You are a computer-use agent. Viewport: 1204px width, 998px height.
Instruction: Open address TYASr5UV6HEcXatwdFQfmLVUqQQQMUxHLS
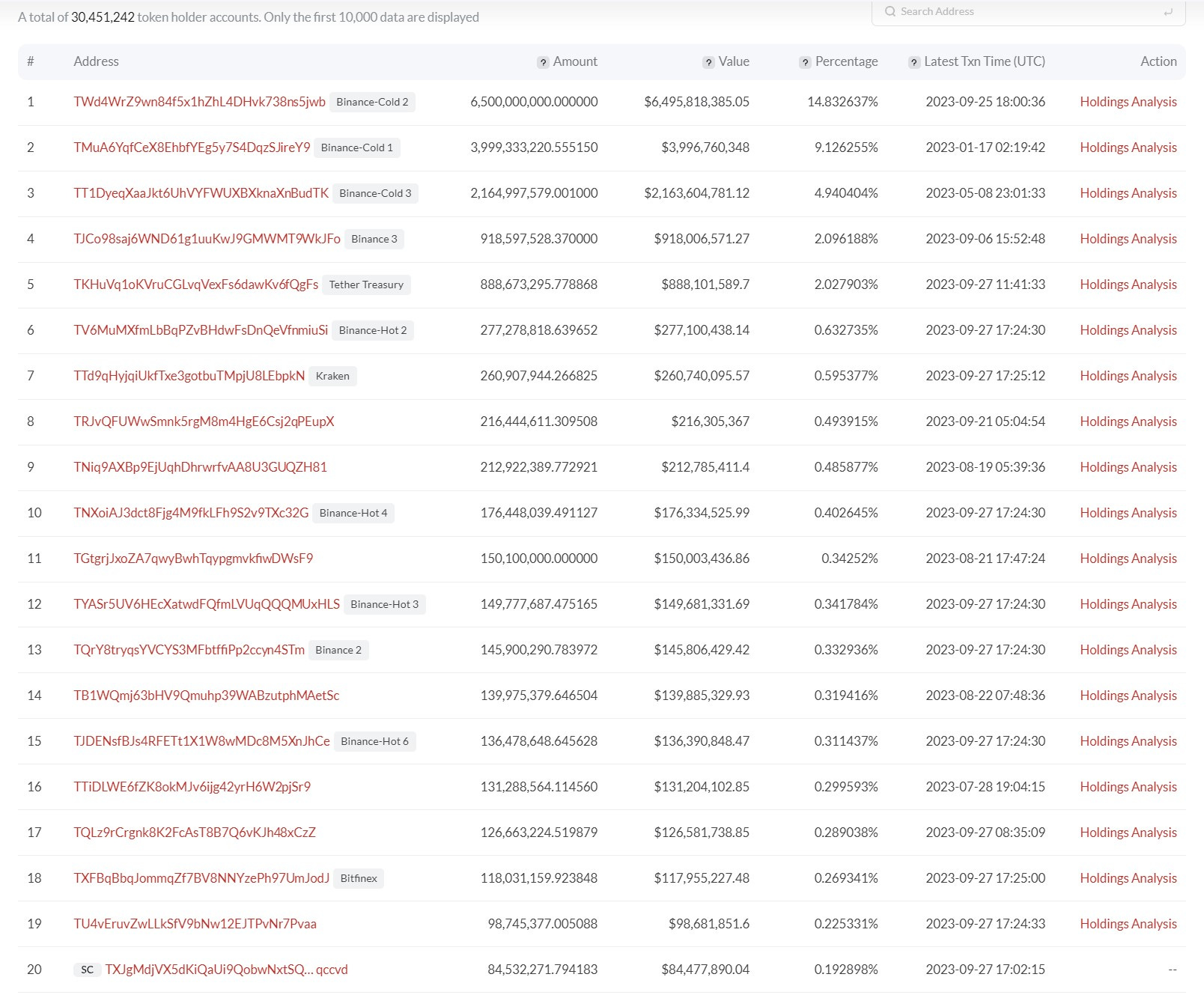pyautogui.click(x=207, y=604)
